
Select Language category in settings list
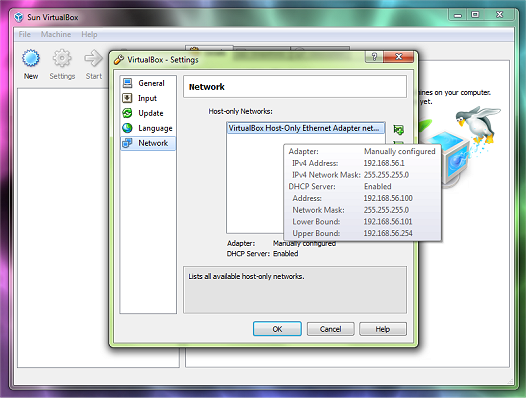click(x=148, y=128)
